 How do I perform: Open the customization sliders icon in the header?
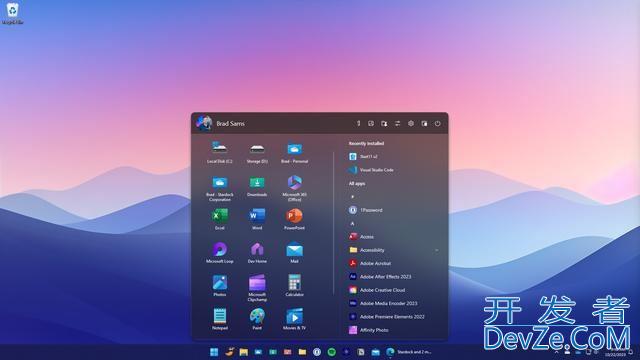coord(398,123)
